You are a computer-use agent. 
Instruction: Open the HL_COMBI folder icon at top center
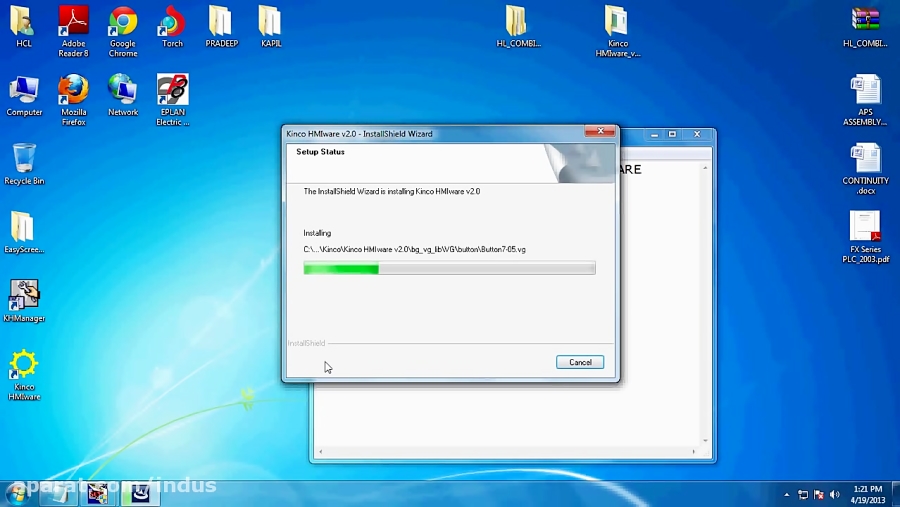coord(518,26)
